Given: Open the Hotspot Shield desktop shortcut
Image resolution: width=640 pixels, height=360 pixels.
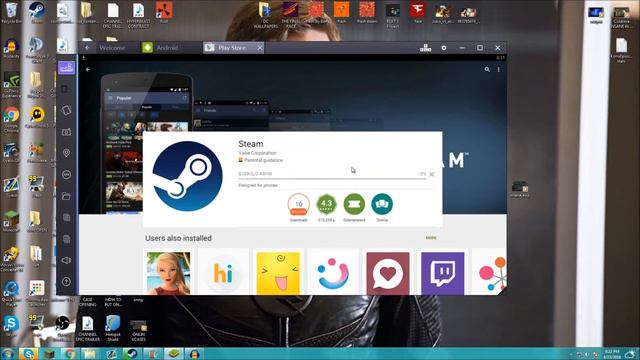Looking at the screenshot, I should pyautogui.click(x=113, y=328).
